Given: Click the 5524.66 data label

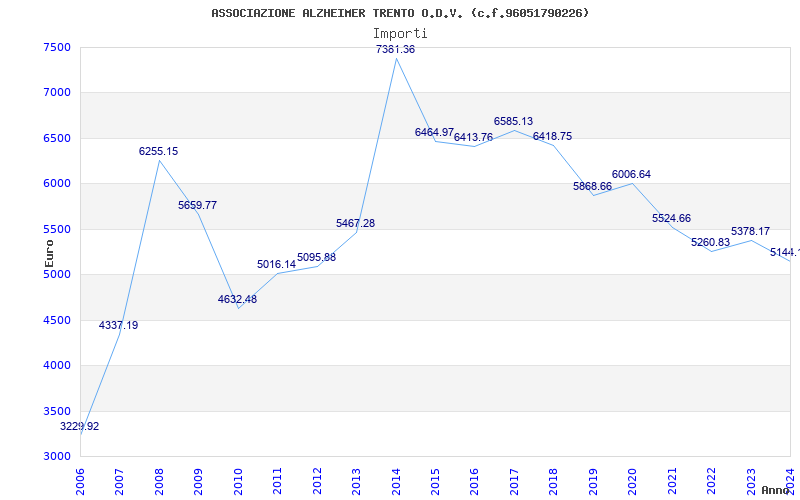Looking at the screenshot, I should (671, 218).
